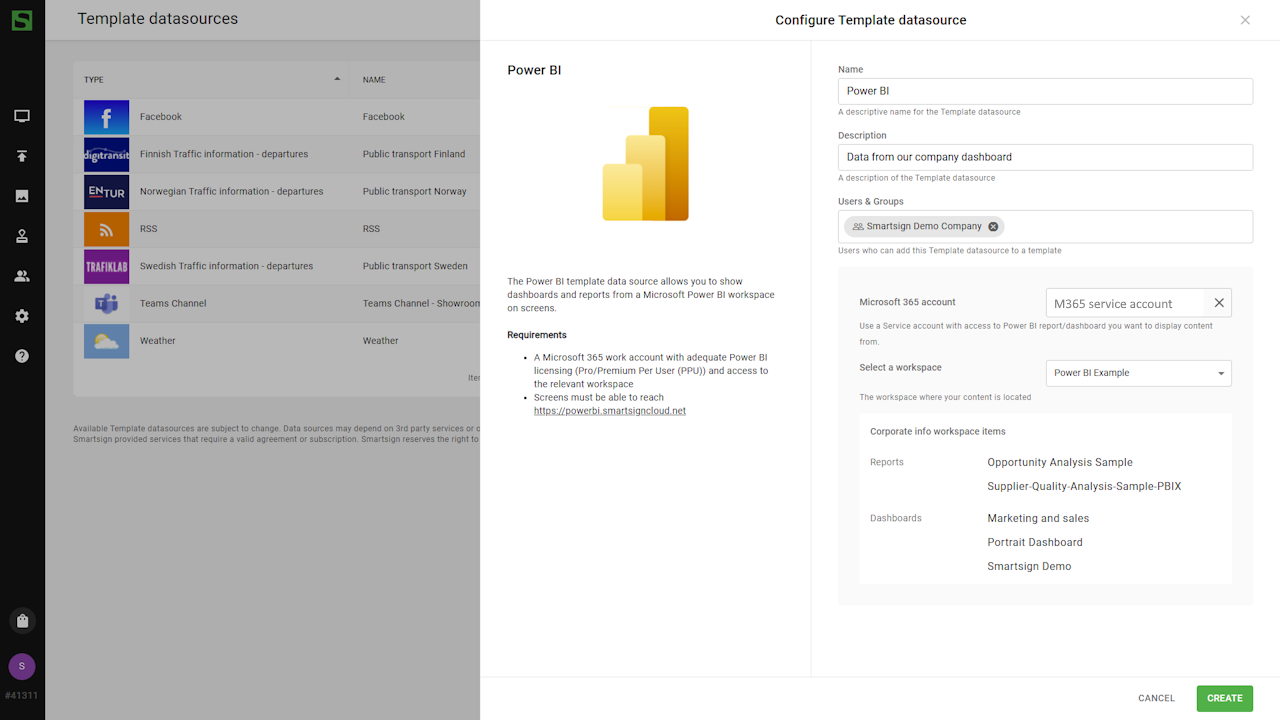Click the Create button
Screen dimensions: 1280x720
(1224, 698)
